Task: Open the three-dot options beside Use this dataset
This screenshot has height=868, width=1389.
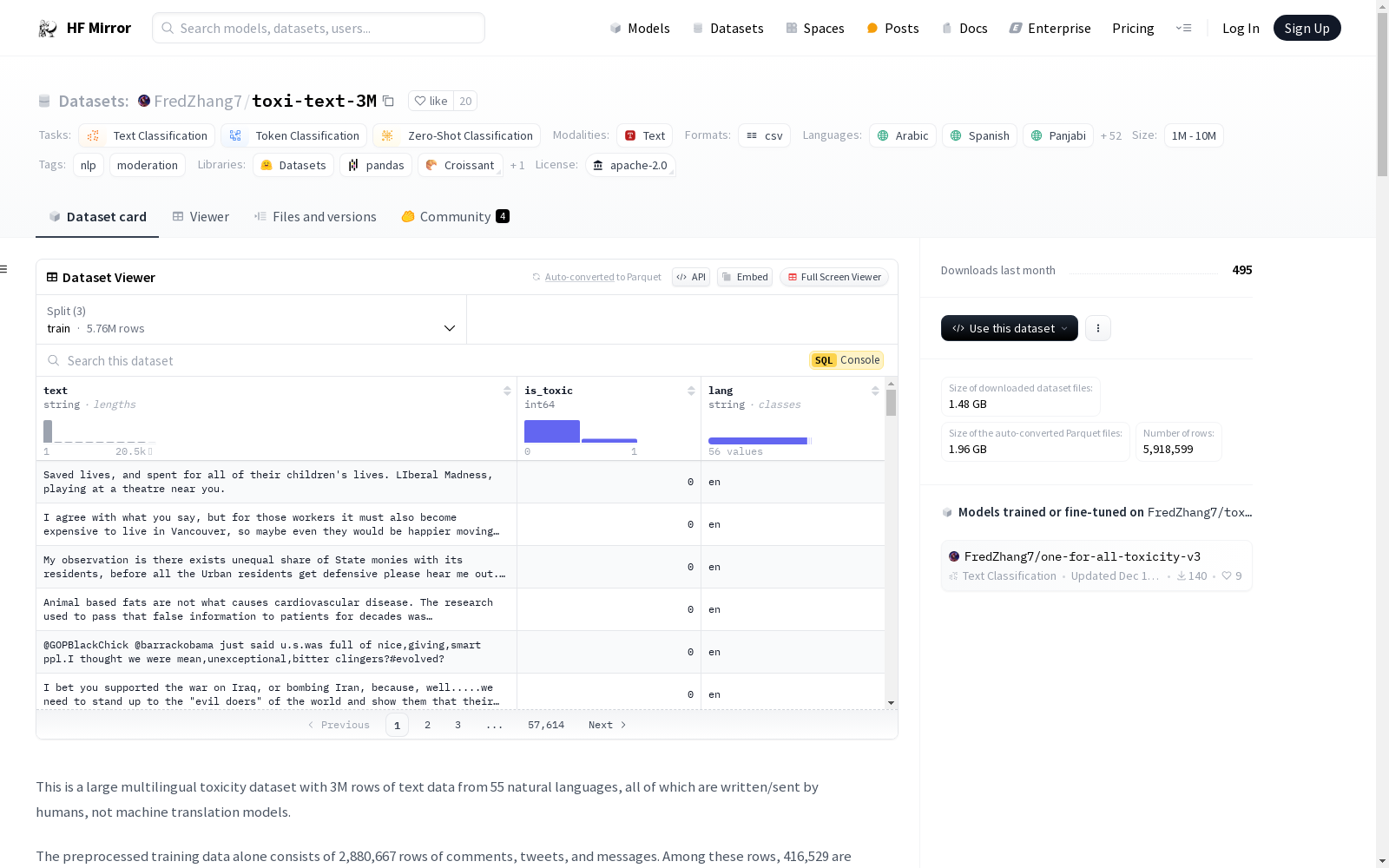Action: [1098, 328]
